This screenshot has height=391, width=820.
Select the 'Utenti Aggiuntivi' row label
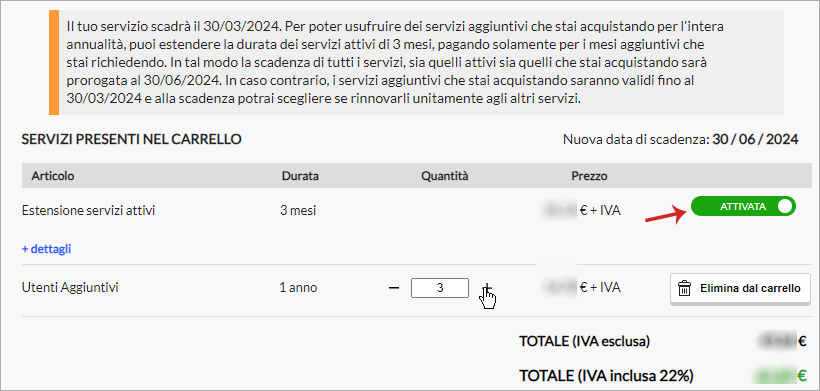(x=70, y=288)
